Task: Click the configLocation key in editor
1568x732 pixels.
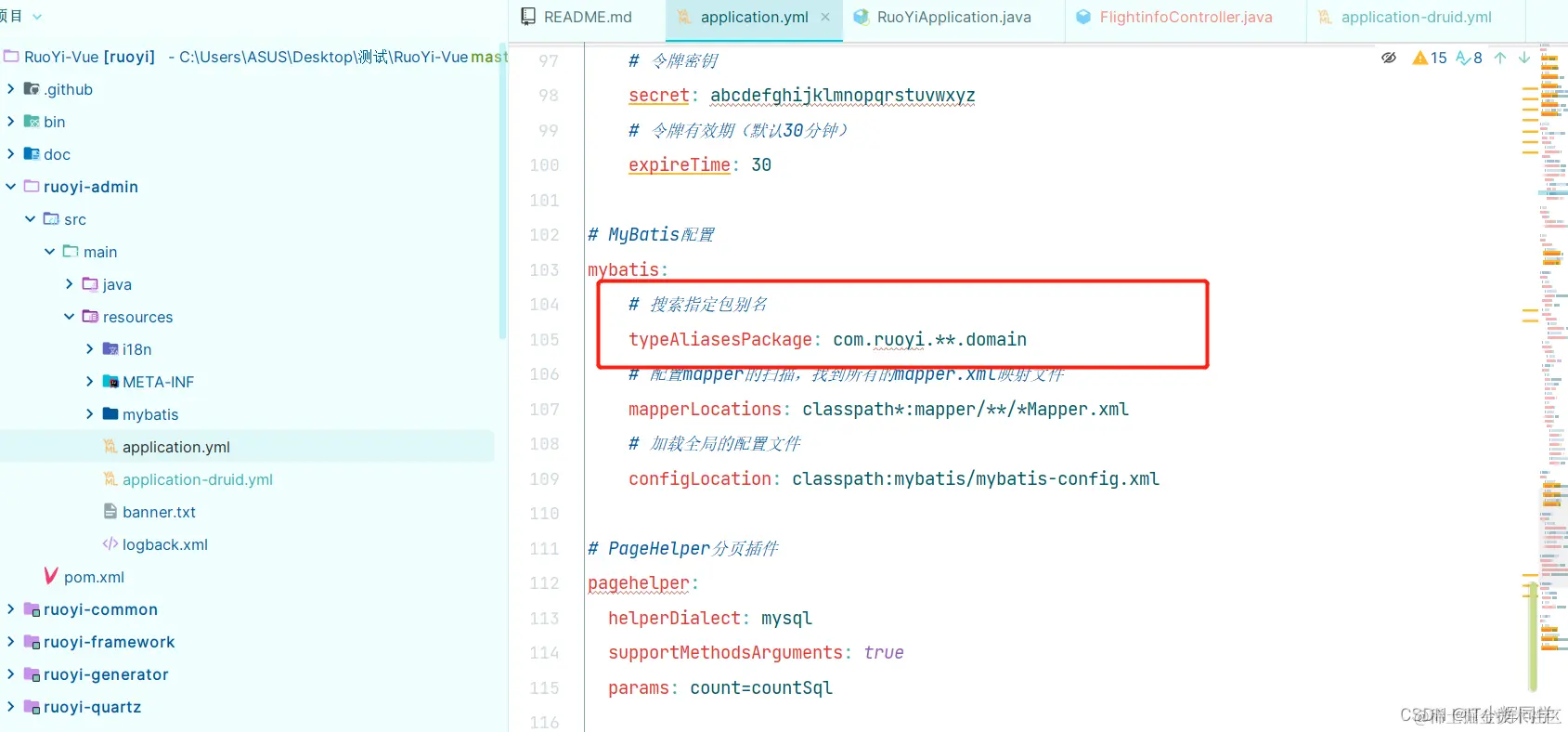Action: coord(700,478)
